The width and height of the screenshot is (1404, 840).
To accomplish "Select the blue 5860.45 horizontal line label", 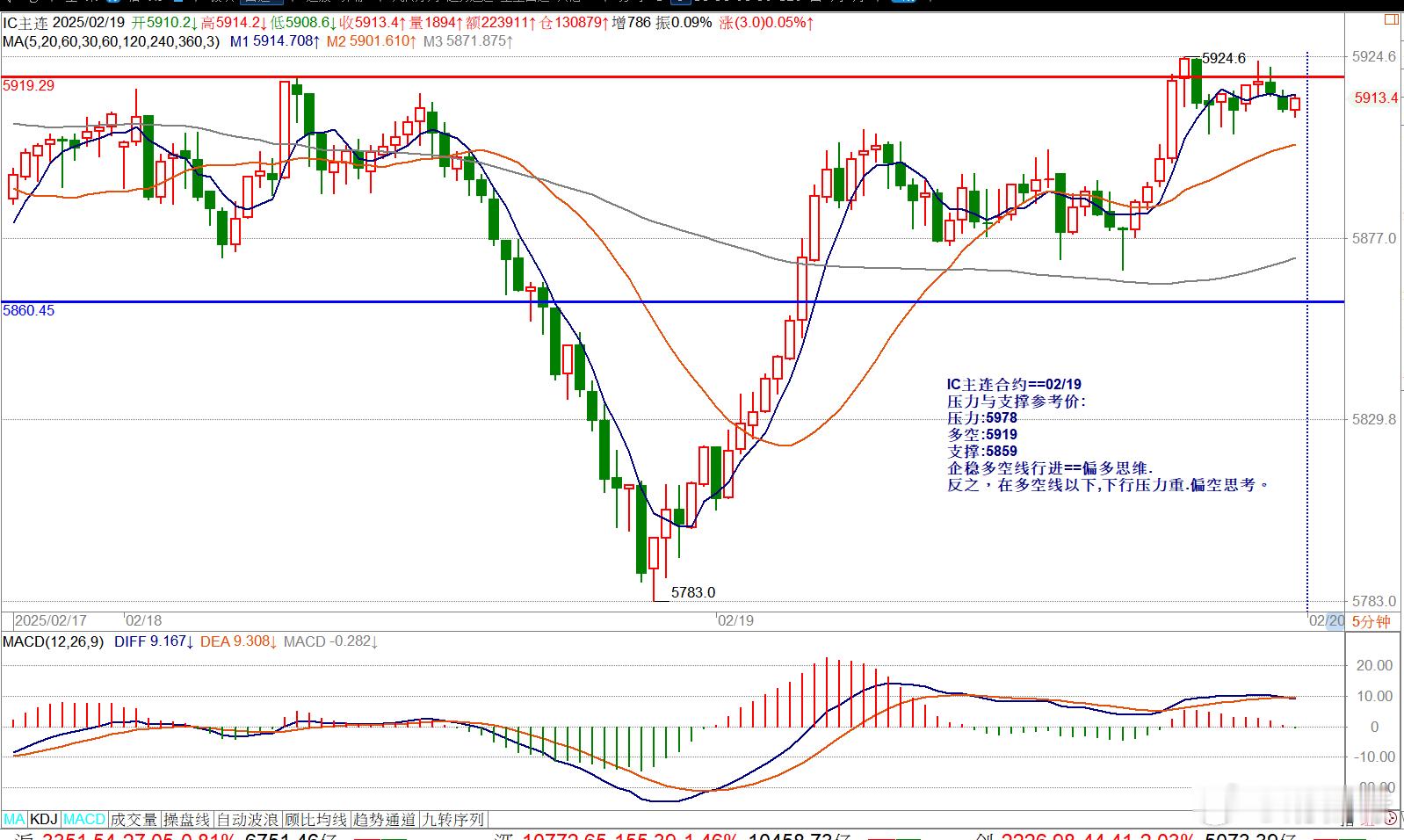I will (x=29, y=310).
